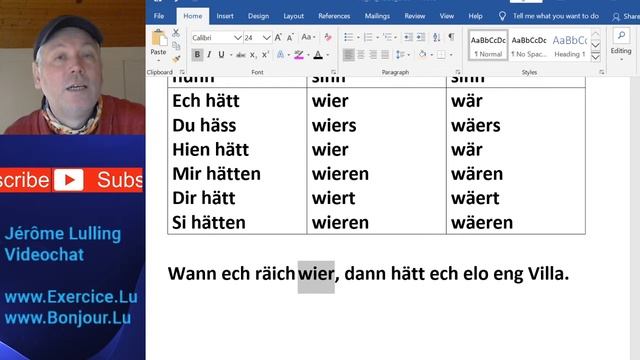Click Tell me what you want field
The image size is (640, 360).
point(556,16)
